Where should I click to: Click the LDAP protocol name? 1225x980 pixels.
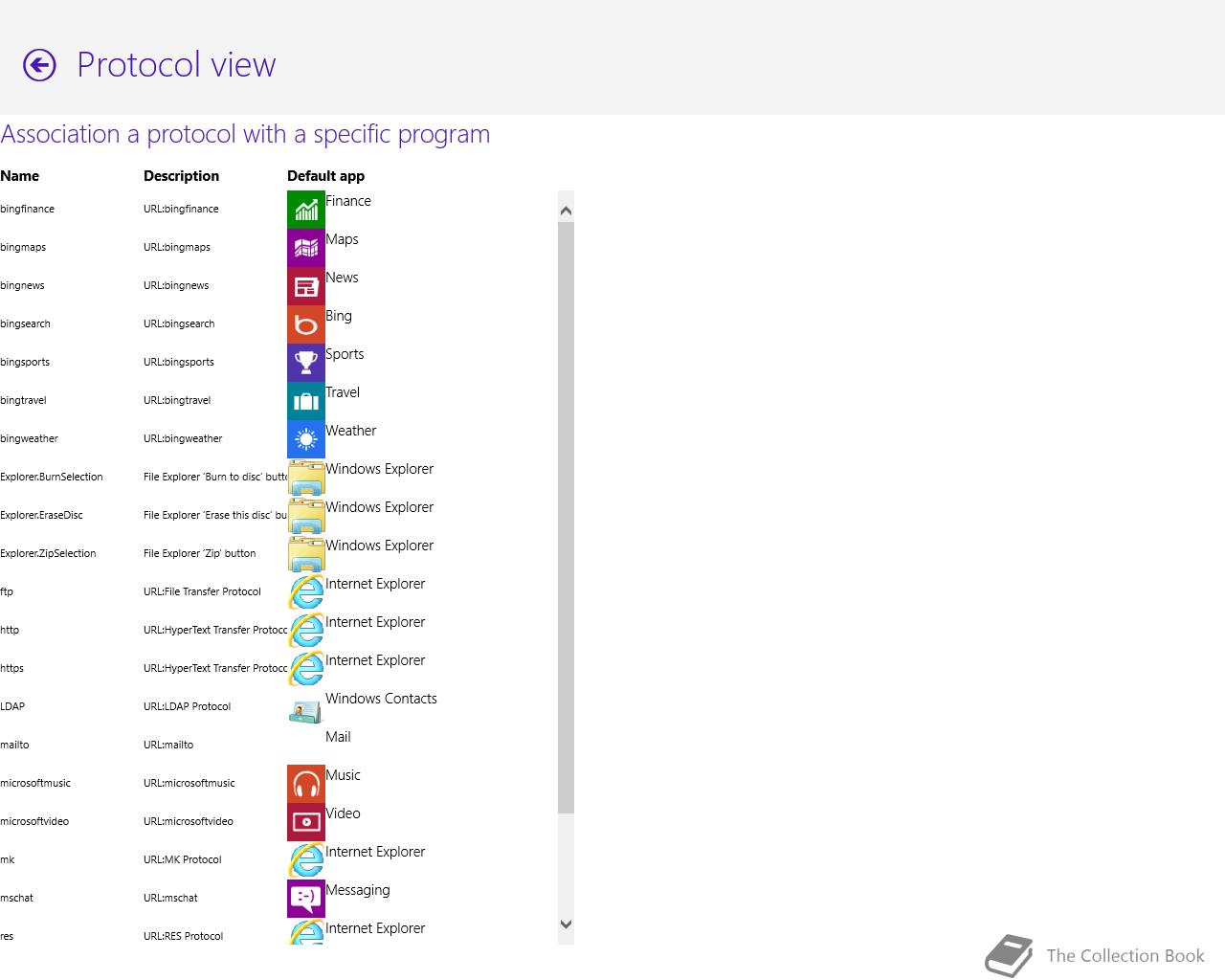12,706
